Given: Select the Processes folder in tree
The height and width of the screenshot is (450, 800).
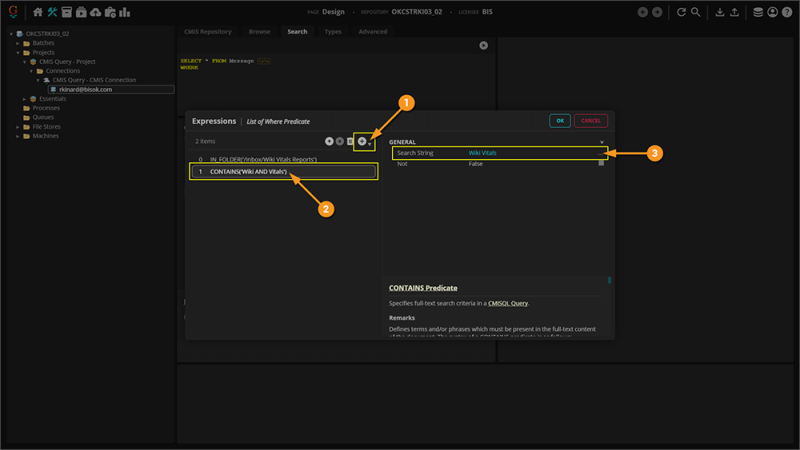Looking at the screenshot, I should 46,108.
